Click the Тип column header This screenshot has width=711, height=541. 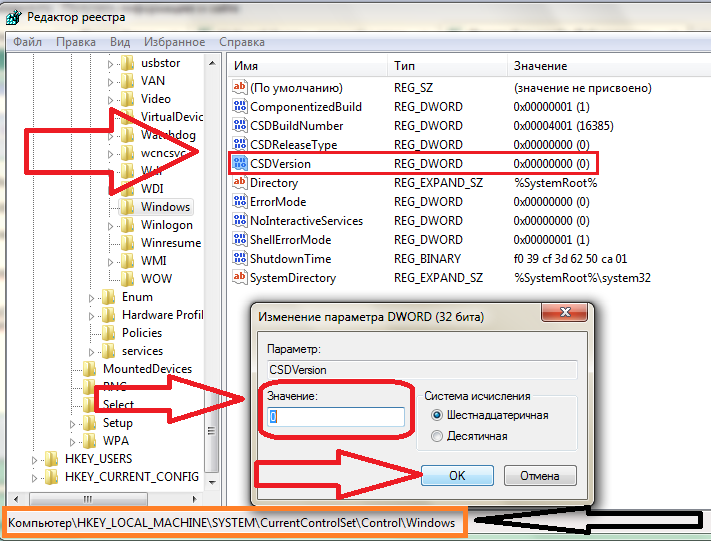tap(405, 65)
